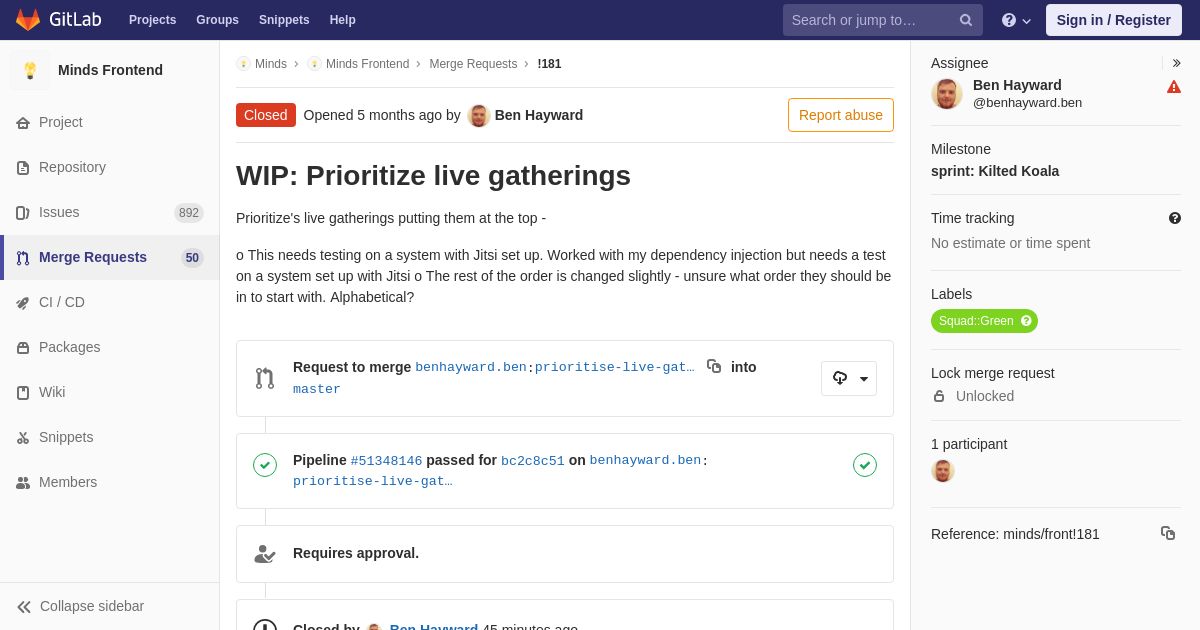1200x630 pixels.
Task: Click the Squad::Green label help icon
Action: [x=1026, y=321]
